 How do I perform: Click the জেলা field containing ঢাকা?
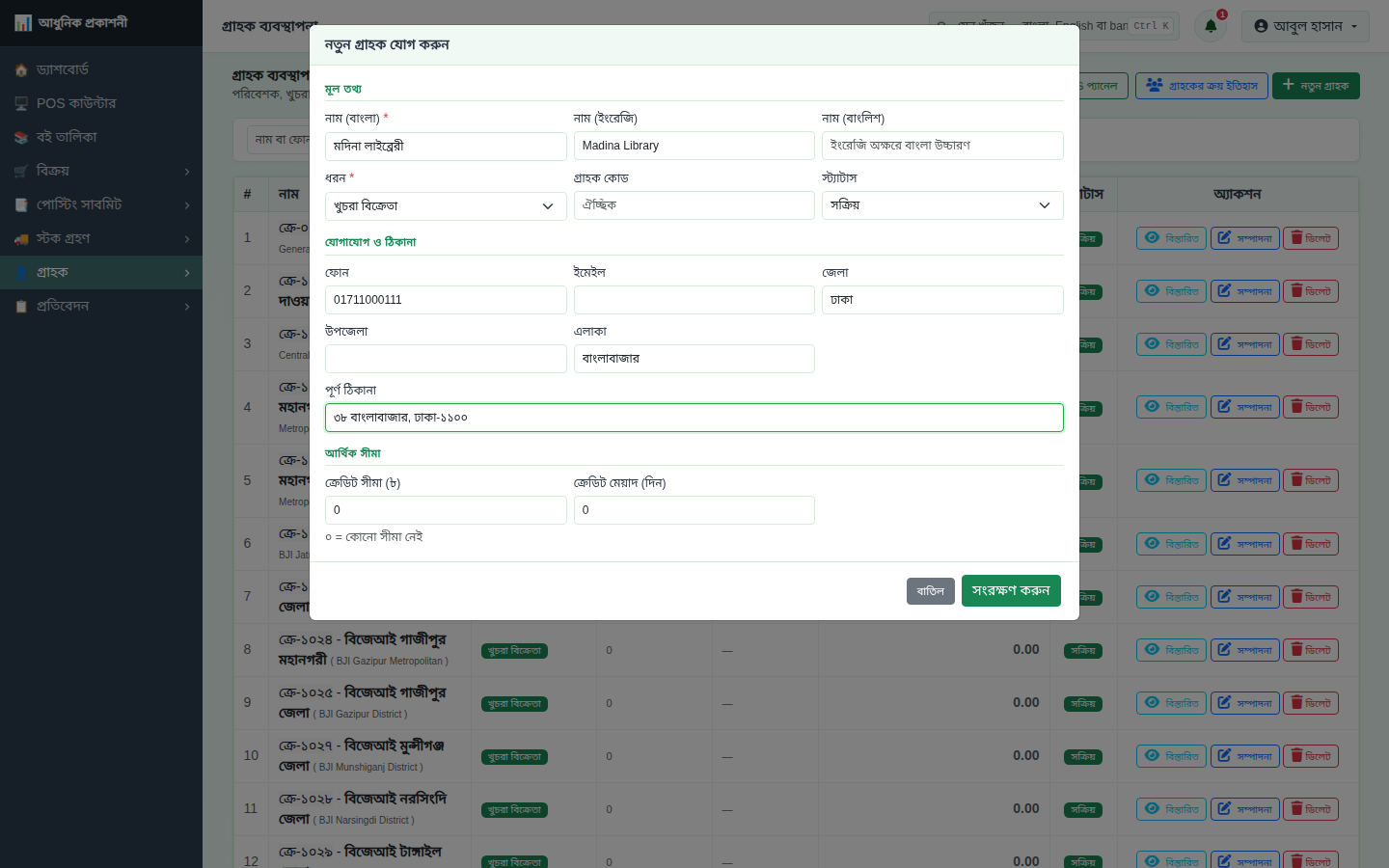(x=942, y=300)
